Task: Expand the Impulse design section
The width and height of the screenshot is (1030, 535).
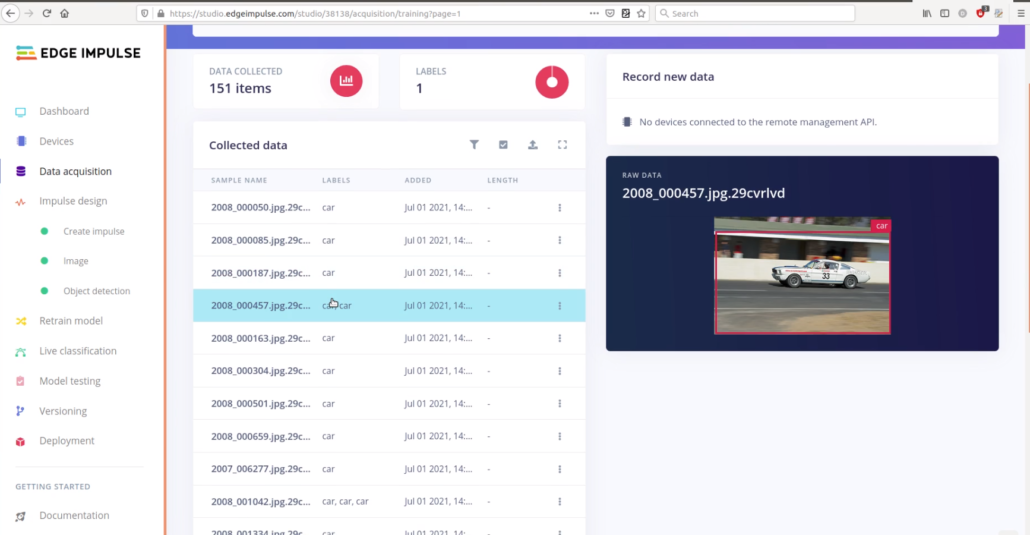Action: (x=73, y=201)
